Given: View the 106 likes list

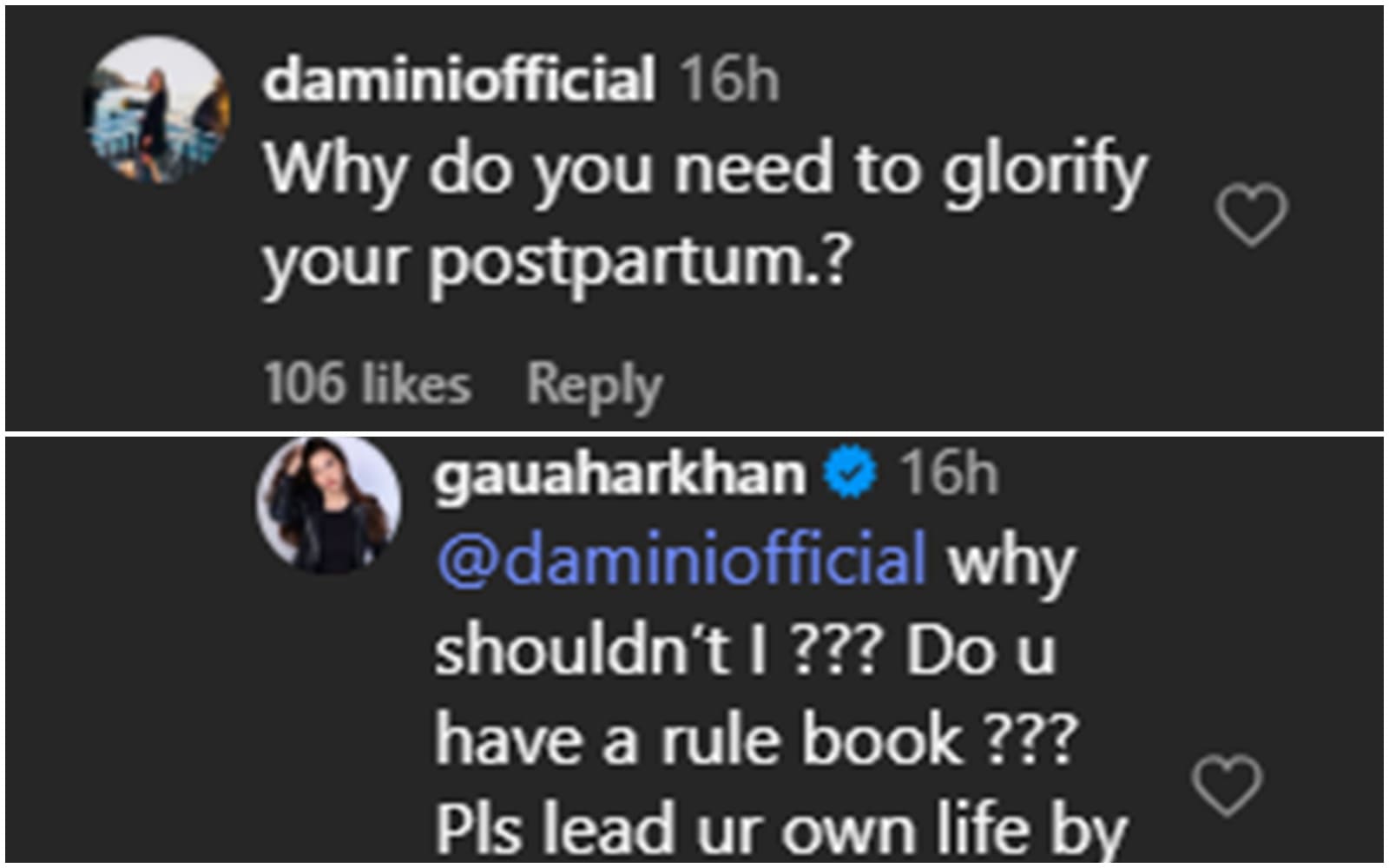Looking at the screenshot, I should click(367, 385).
